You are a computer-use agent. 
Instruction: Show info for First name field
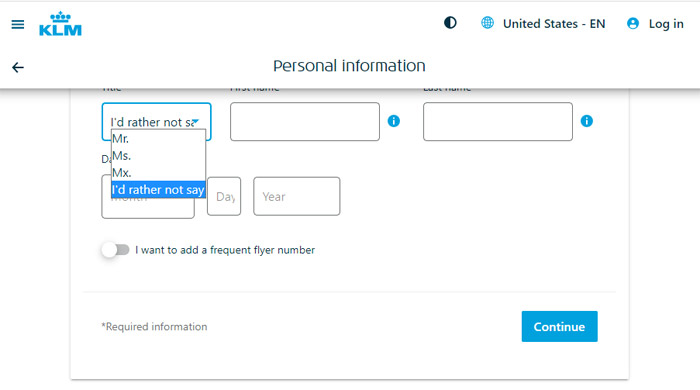(394, 121)
